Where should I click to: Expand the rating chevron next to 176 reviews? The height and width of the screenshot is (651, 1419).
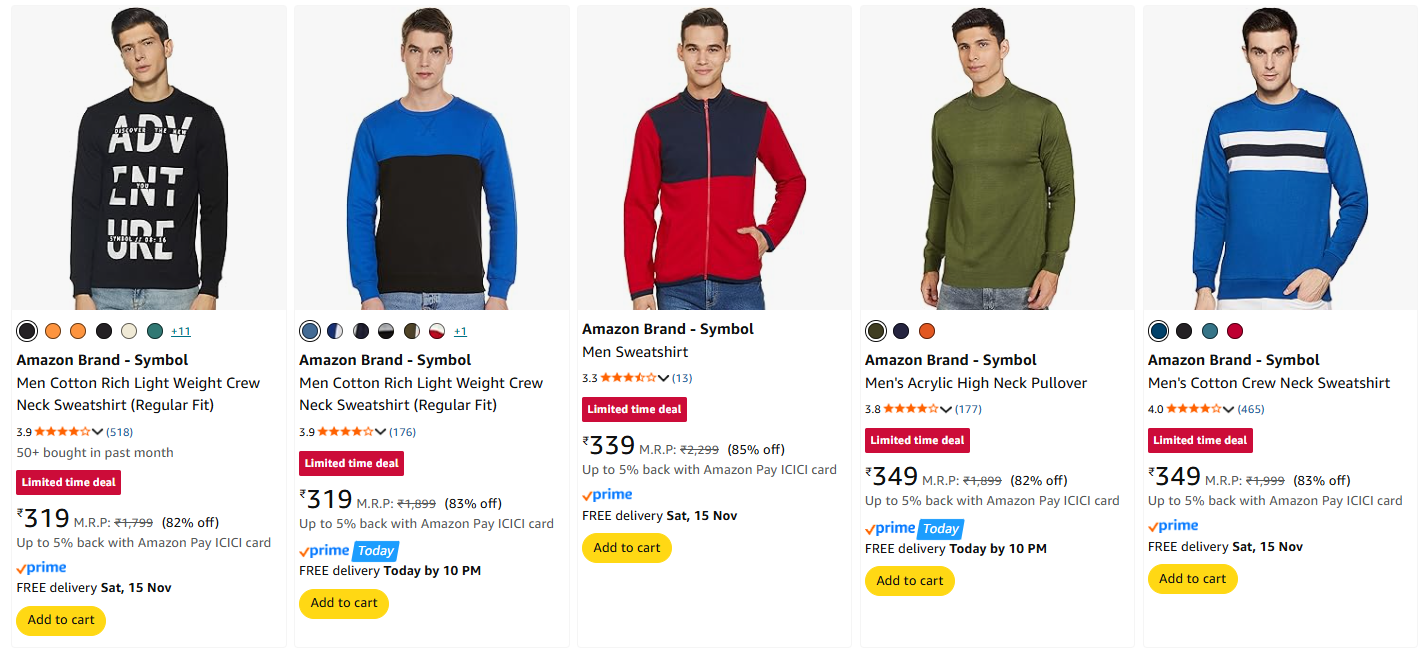[x=381, y=432]
